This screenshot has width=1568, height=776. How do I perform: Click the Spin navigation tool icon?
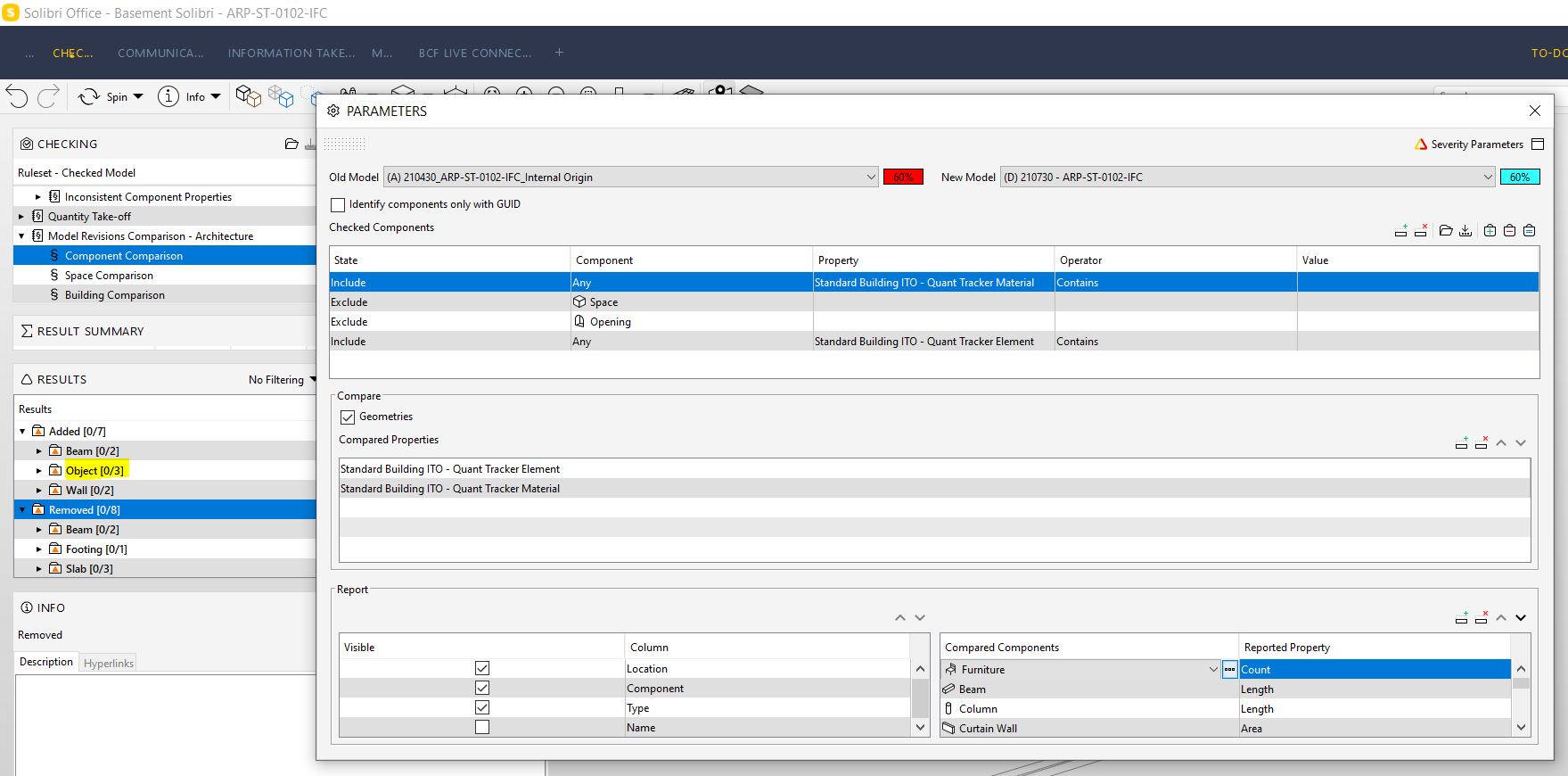(x=88, y=96)
